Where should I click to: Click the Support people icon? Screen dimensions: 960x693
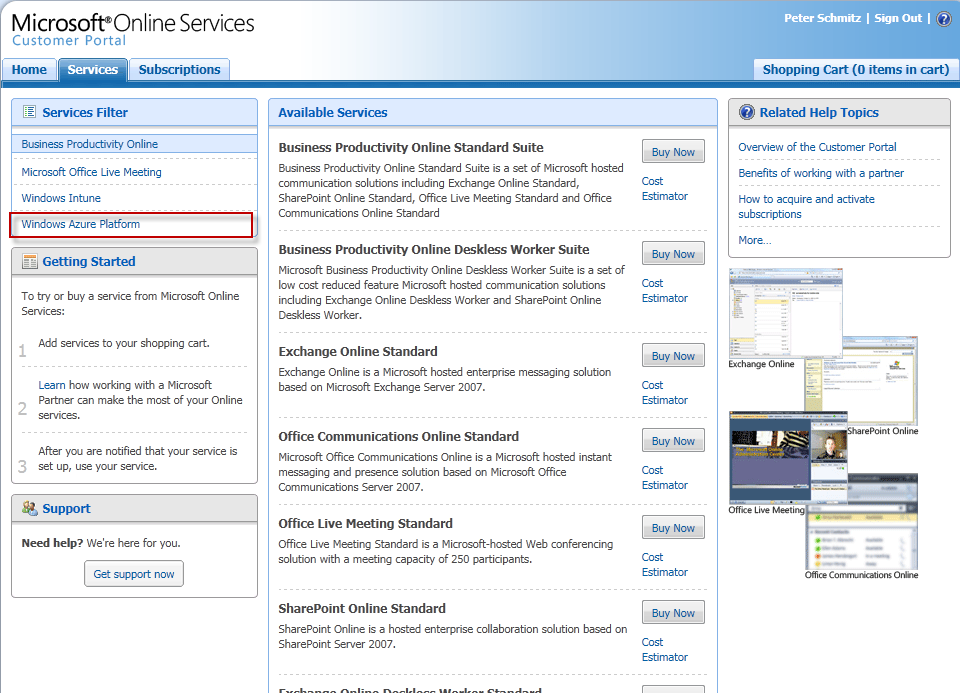coord(29,508)
